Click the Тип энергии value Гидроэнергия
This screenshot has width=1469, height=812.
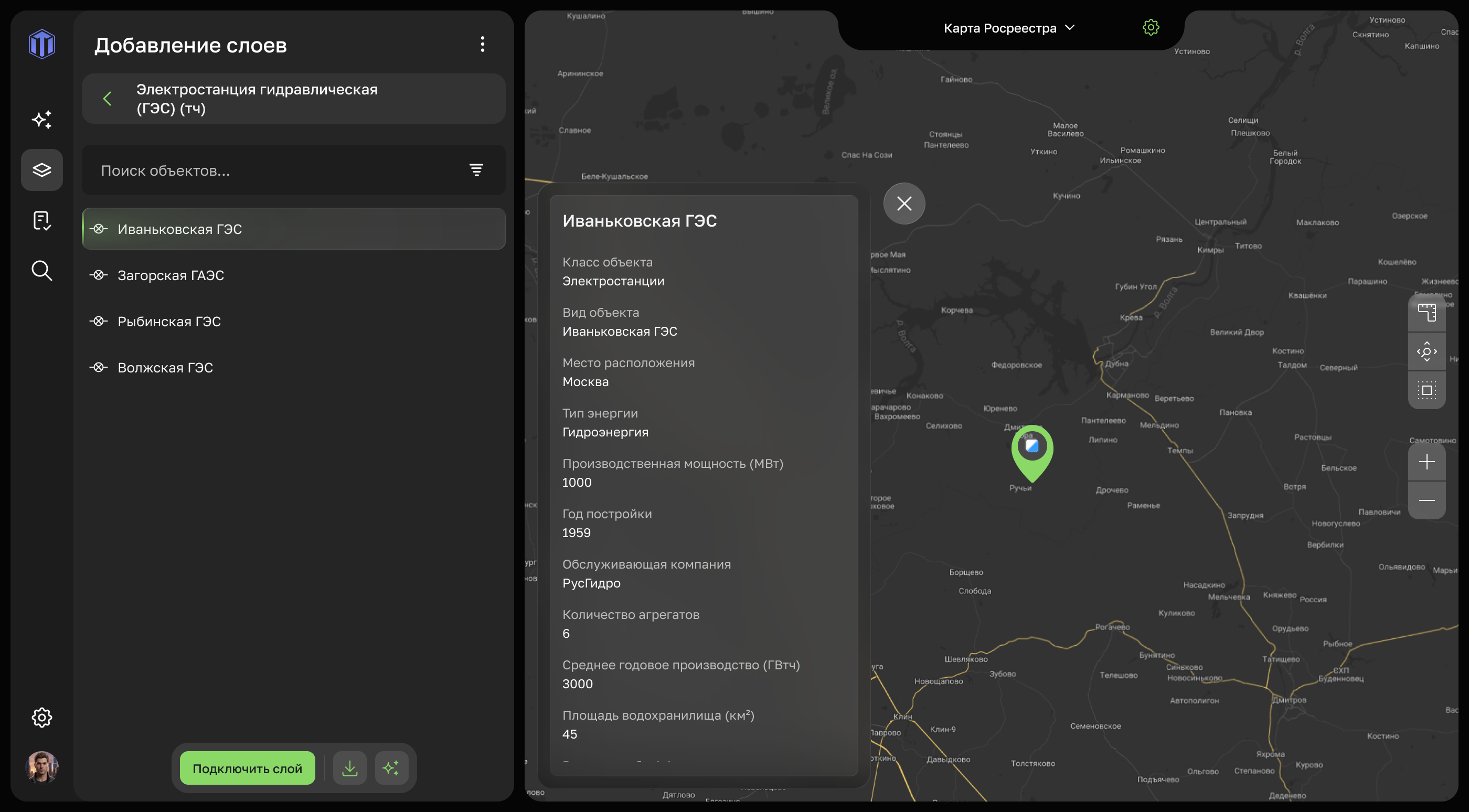tap(605, 432)
